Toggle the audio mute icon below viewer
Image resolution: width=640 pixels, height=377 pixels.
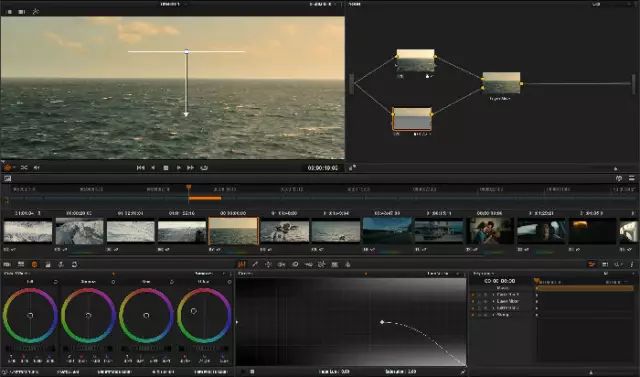36,168
